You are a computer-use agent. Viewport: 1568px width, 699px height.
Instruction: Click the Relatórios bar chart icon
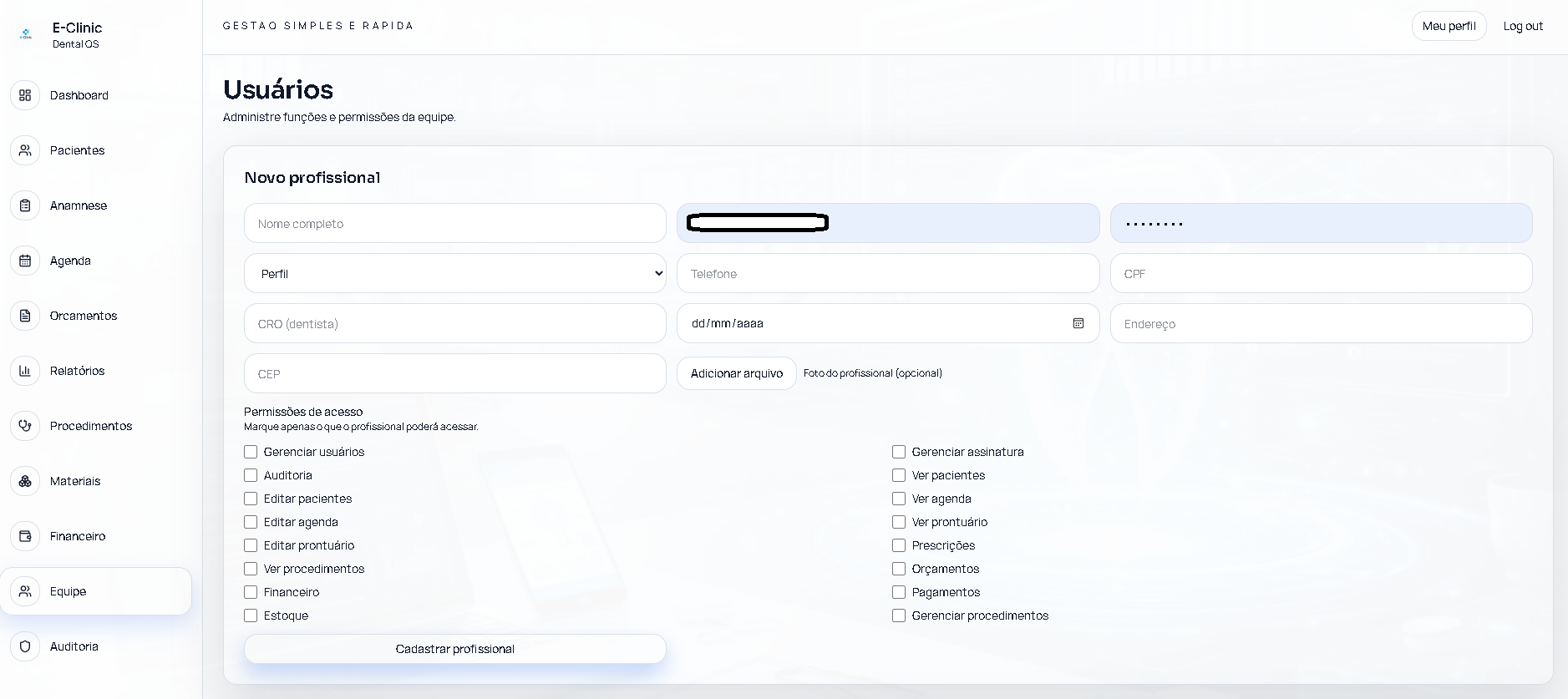tap(25, 371)
